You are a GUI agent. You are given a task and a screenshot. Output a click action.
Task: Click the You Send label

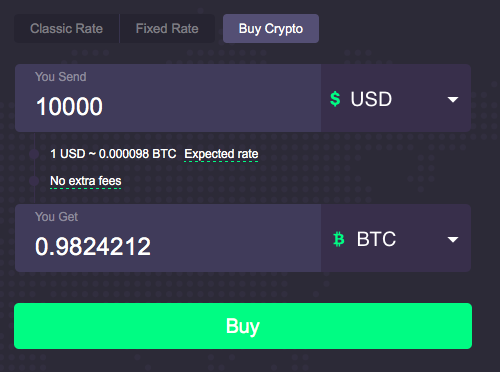[61, 77]
